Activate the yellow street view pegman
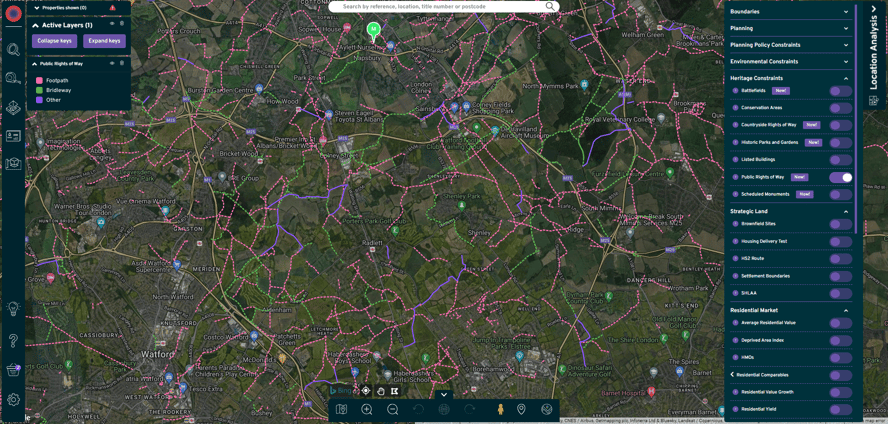Viewport: 888px width, 424px height. (500, 409)
